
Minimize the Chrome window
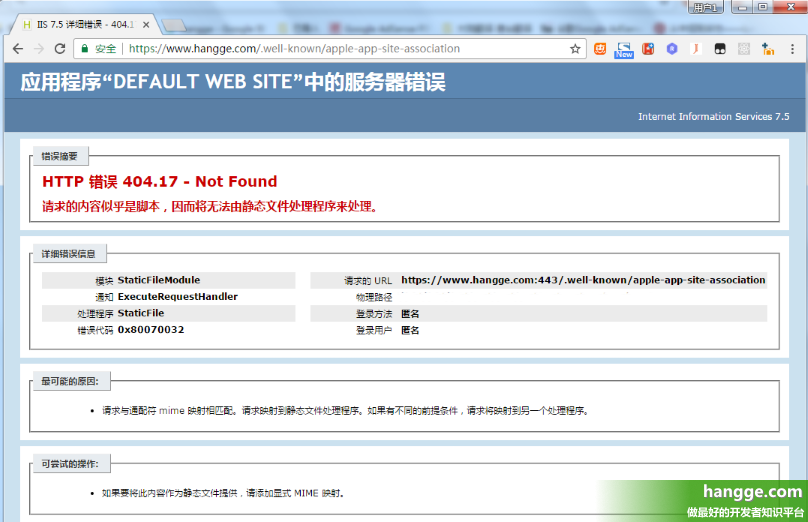point(743,7)
